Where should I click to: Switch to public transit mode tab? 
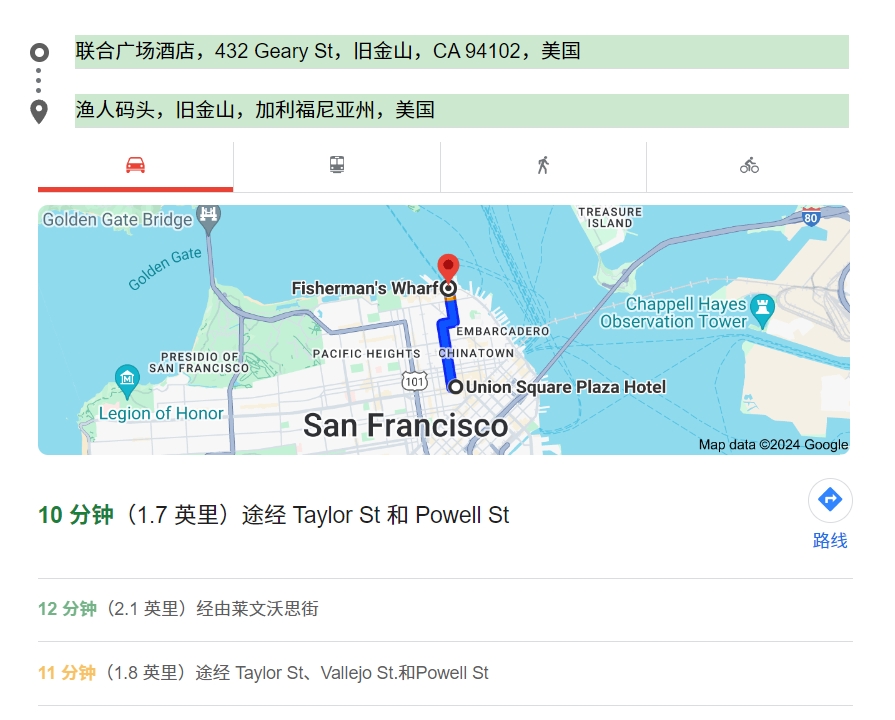tap(337, 166)
